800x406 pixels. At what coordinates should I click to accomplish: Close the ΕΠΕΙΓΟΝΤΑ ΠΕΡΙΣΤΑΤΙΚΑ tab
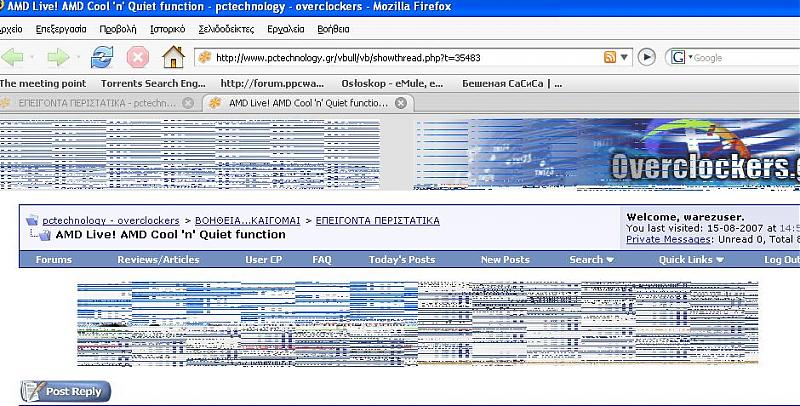pyautogui.click(x=188, y=103)
